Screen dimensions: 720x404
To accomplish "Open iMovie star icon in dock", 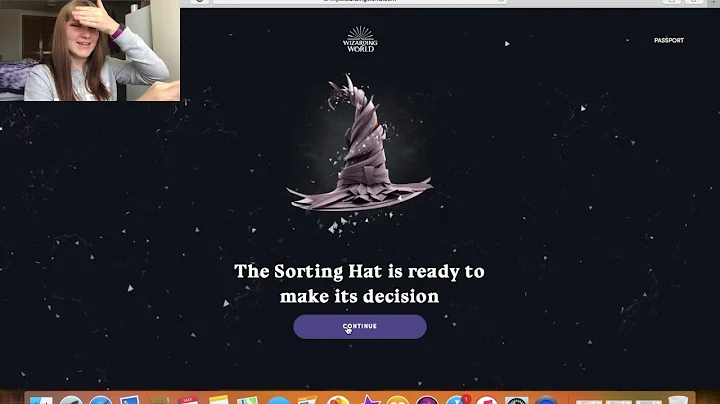I will coord(369,400).
